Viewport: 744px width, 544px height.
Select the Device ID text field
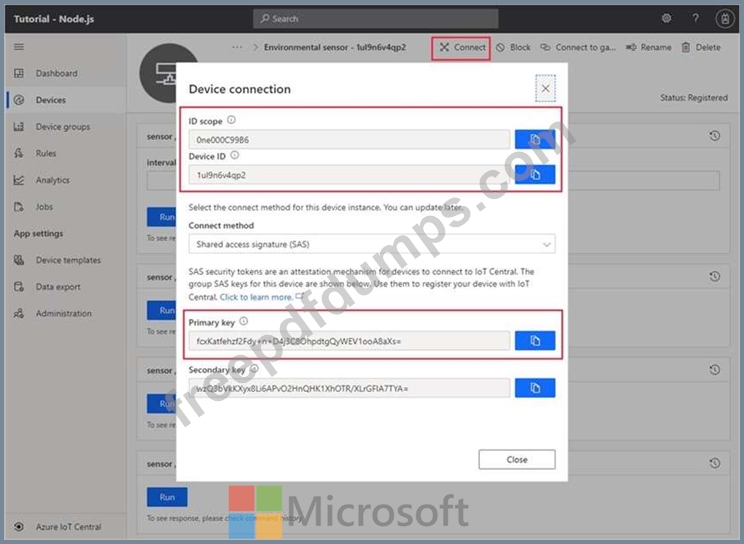349,175
